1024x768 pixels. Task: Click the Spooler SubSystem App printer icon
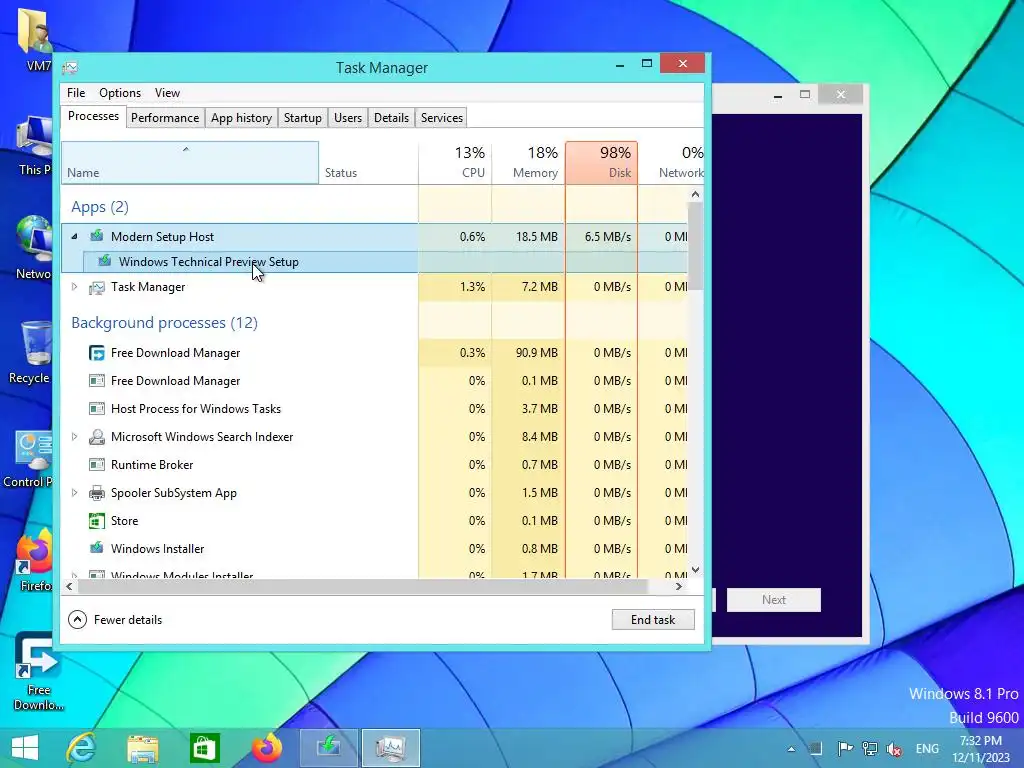(97, 493)
